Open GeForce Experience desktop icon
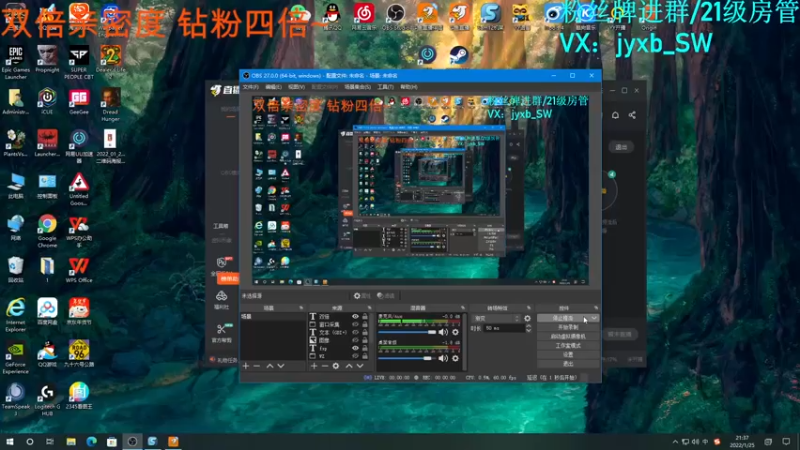The width and height of the screenshot is (800, 450). pyautogui.click(x=15, y=357)
